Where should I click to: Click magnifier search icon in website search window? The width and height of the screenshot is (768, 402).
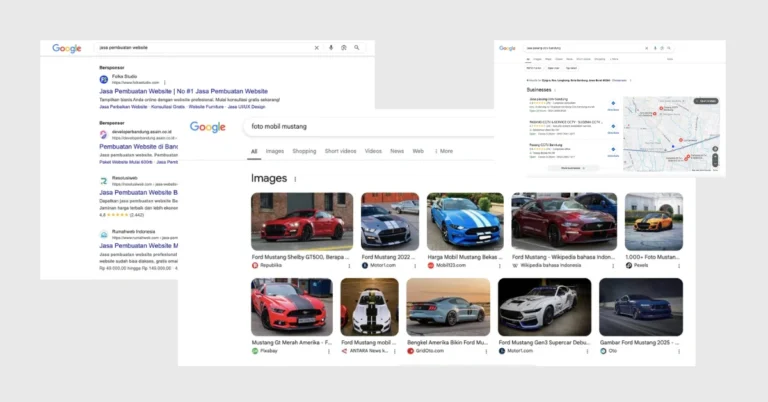(357, 48)
